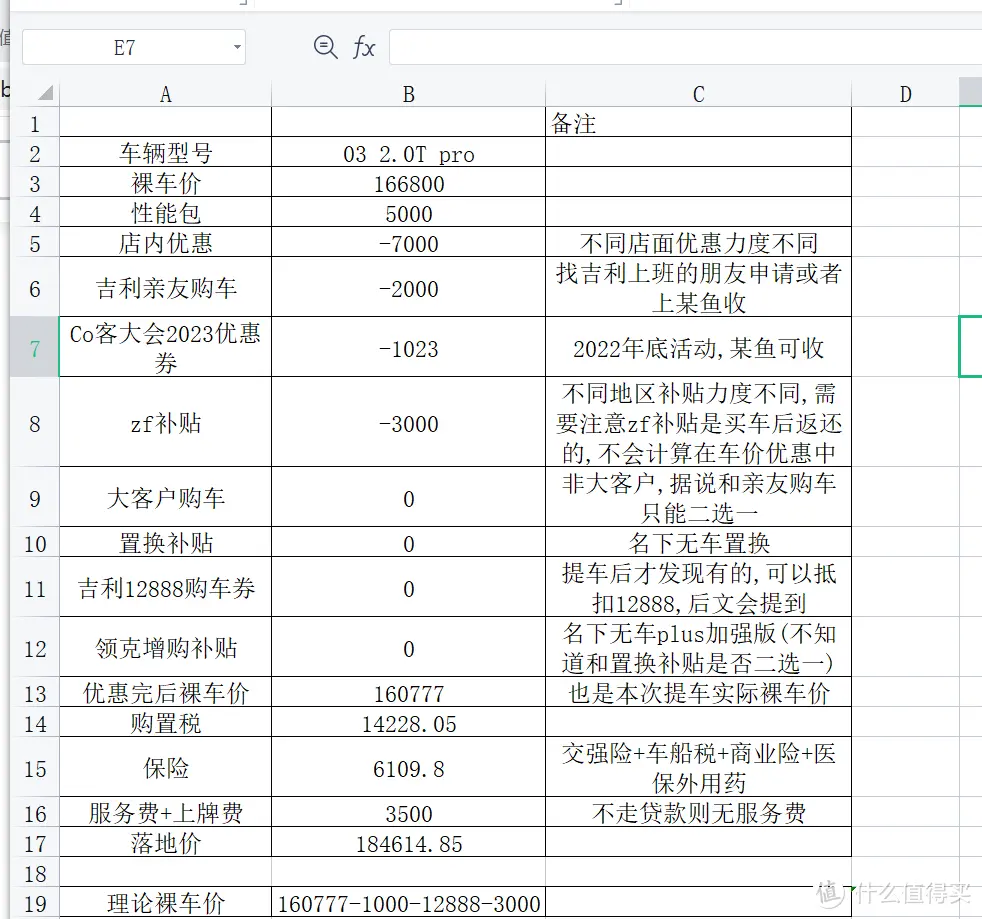The height and width of the screenshot is (919, 982).
Task: Click cell value 184614.85
Action: point(408,843)
